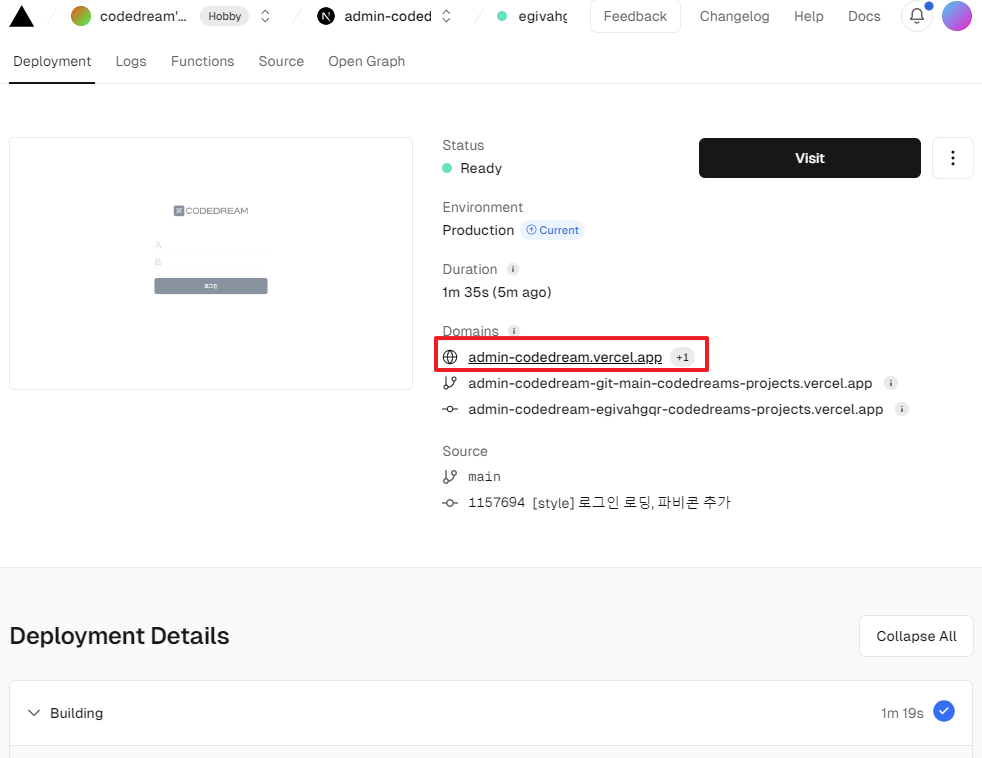The width and height of the screenshot is (982, 758).
Task: Click the commit icon beside egivahgqr domain
Action: [x=450, y=409]
